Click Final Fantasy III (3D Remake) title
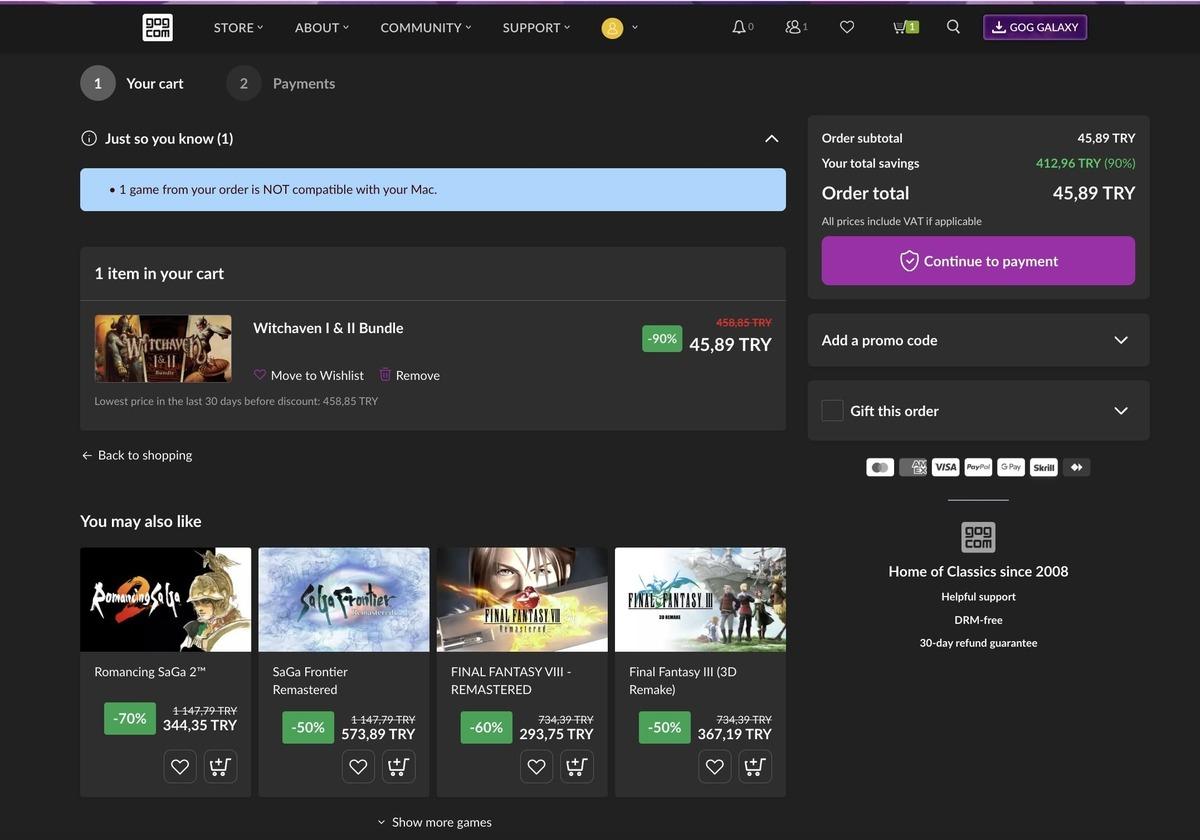 pos(683,681)
